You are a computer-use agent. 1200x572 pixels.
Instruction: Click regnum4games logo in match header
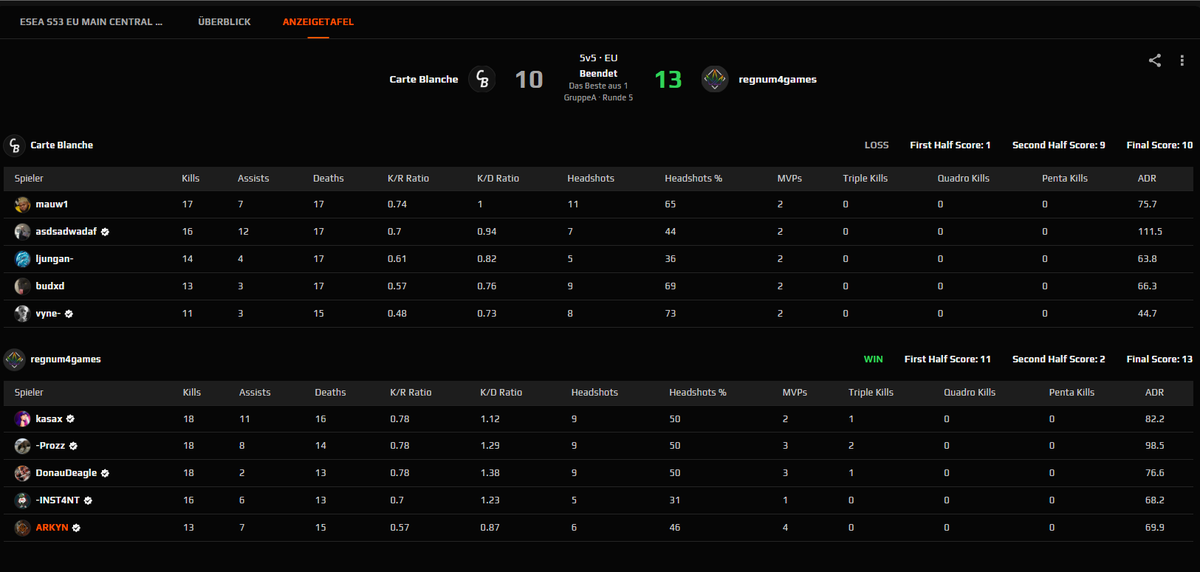pos(714,79)
